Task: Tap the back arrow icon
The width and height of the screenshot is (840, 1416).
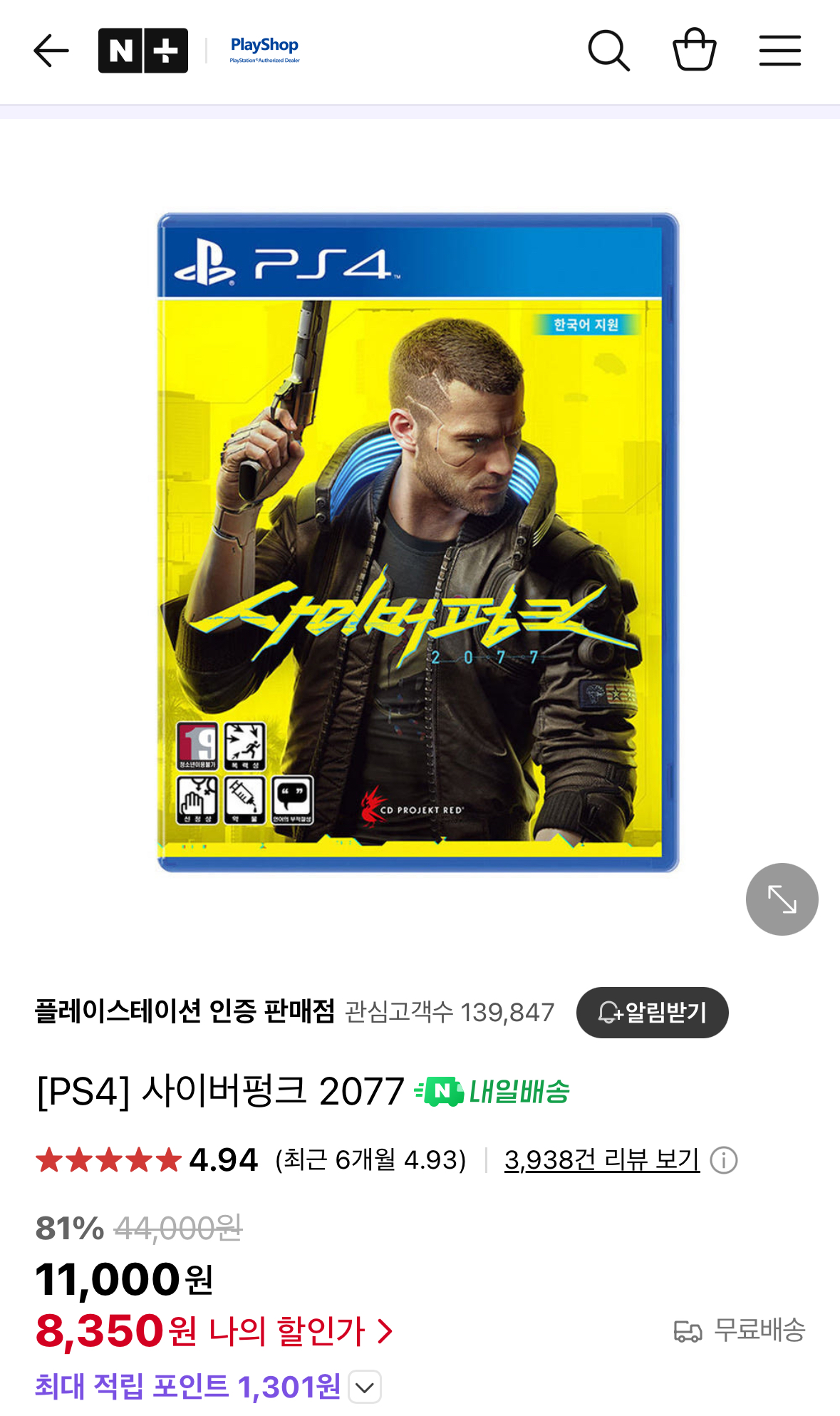Action: (x=51, y=51)
